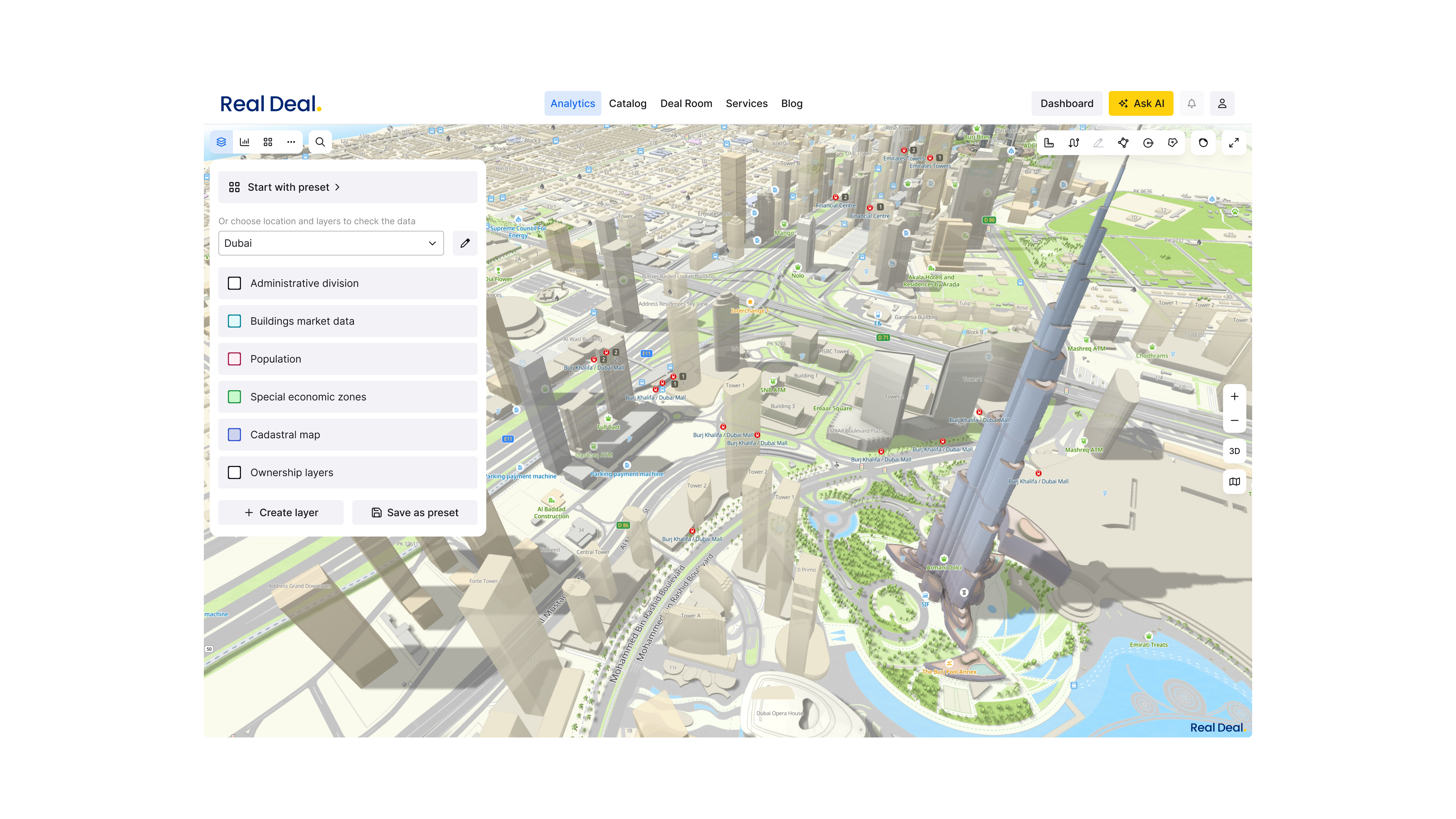
Task: Create a new layer
Action: [281, 513]
